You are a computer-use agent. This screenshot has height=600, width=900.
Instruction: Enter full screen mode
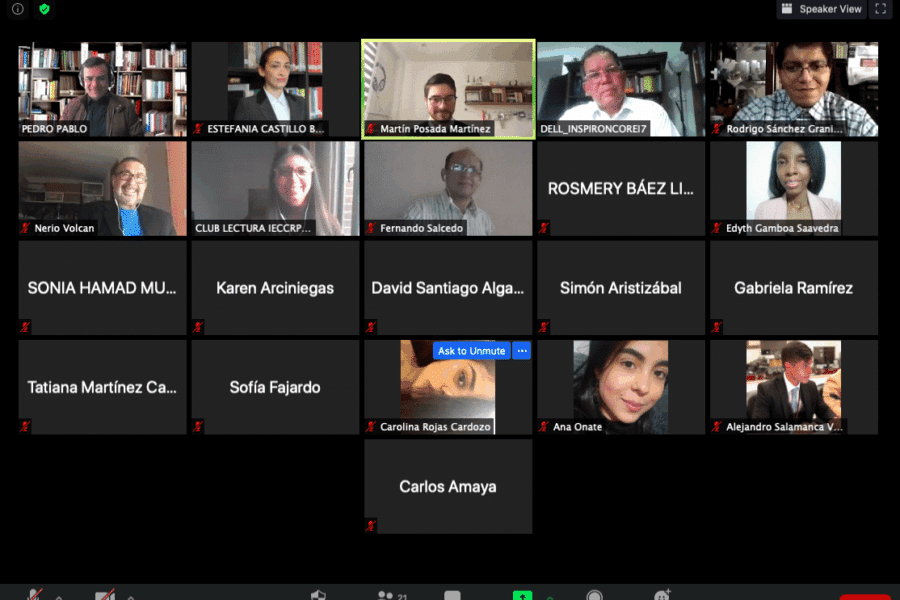coord(880,9)
